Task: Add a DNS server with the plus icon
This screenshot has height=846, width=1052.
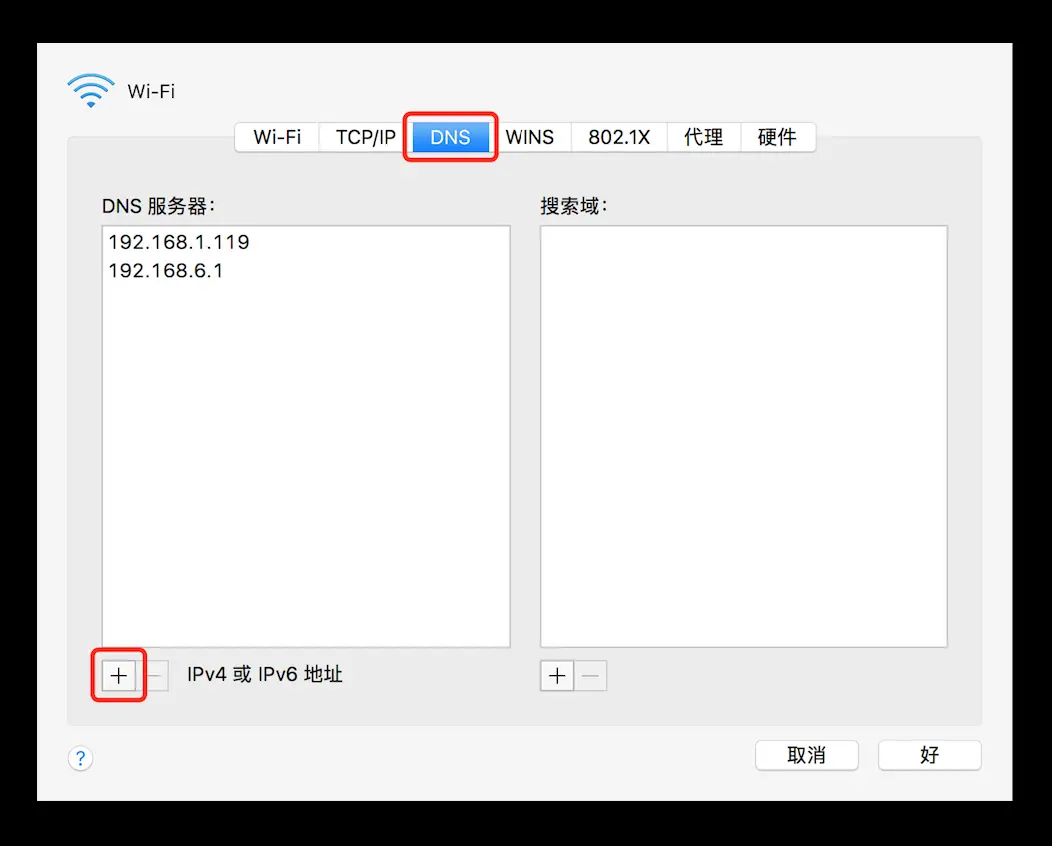Action: coord(117,675)
